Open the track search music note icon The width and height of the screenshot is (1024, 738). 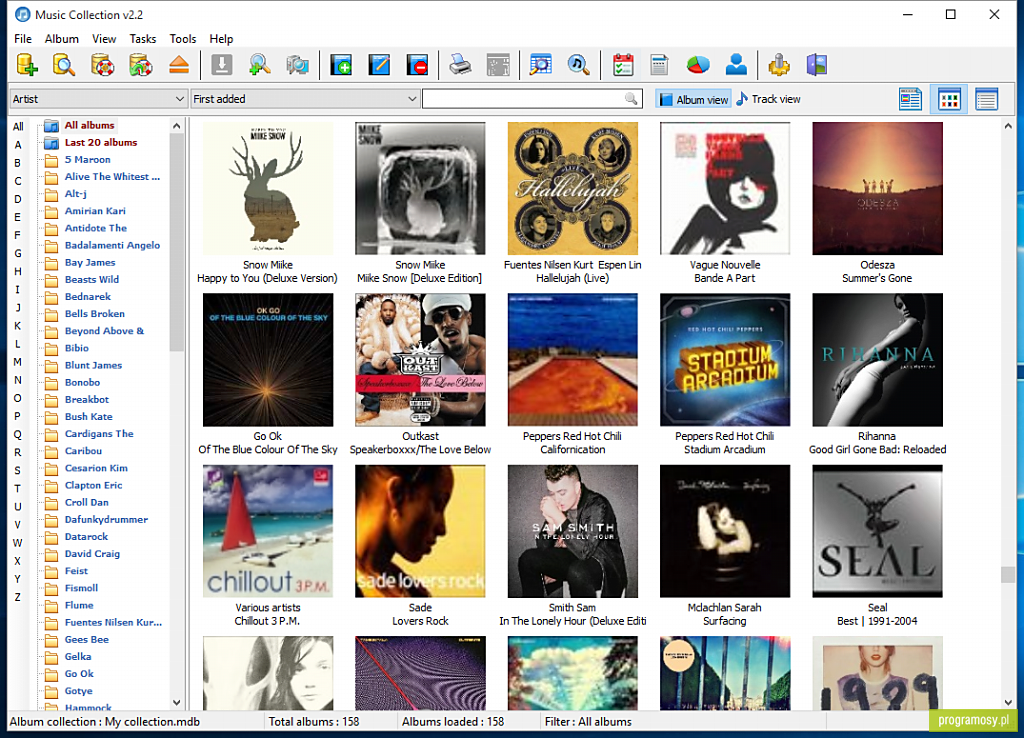[x=579, y=65]
